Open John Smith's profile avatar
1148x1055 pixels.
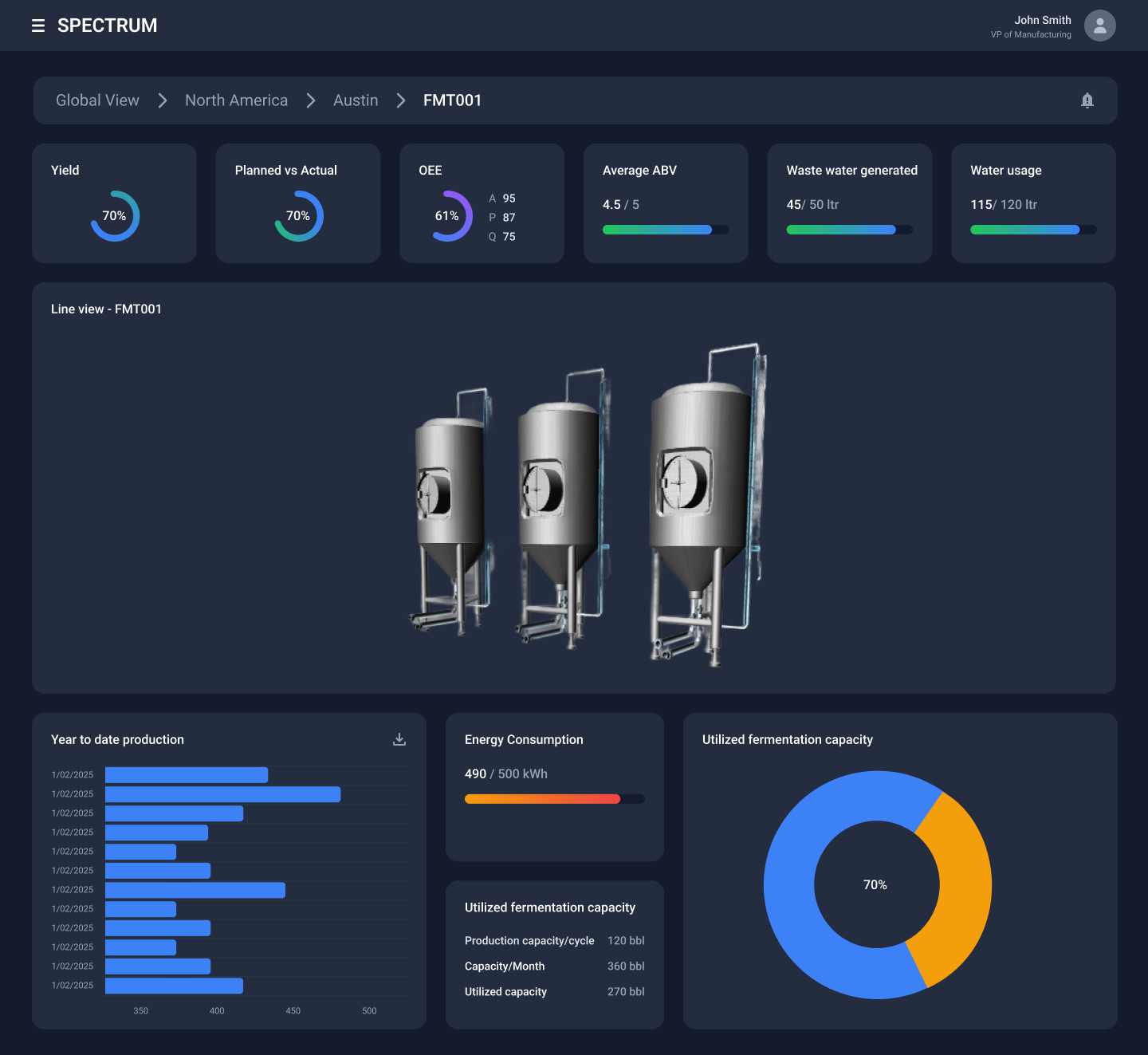click(1099, 26)
